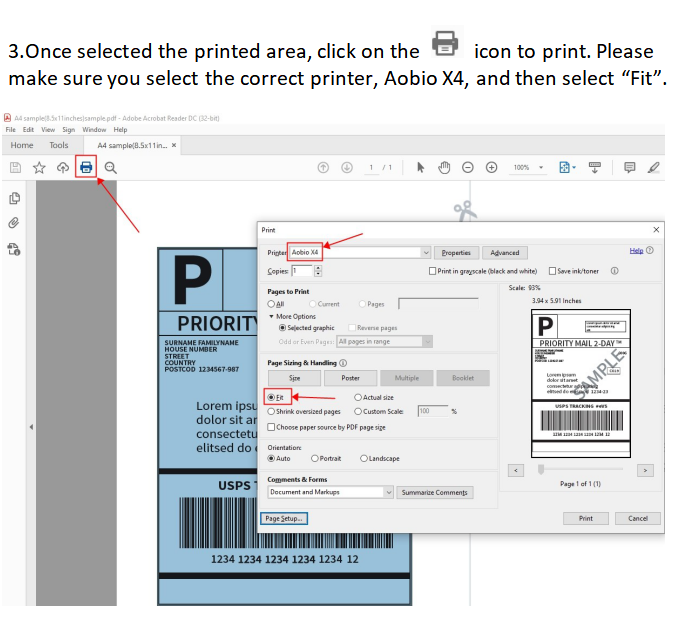Go to previous page arrow icon
The width and height of the screenshot is (685, 631).
(323, 167)
